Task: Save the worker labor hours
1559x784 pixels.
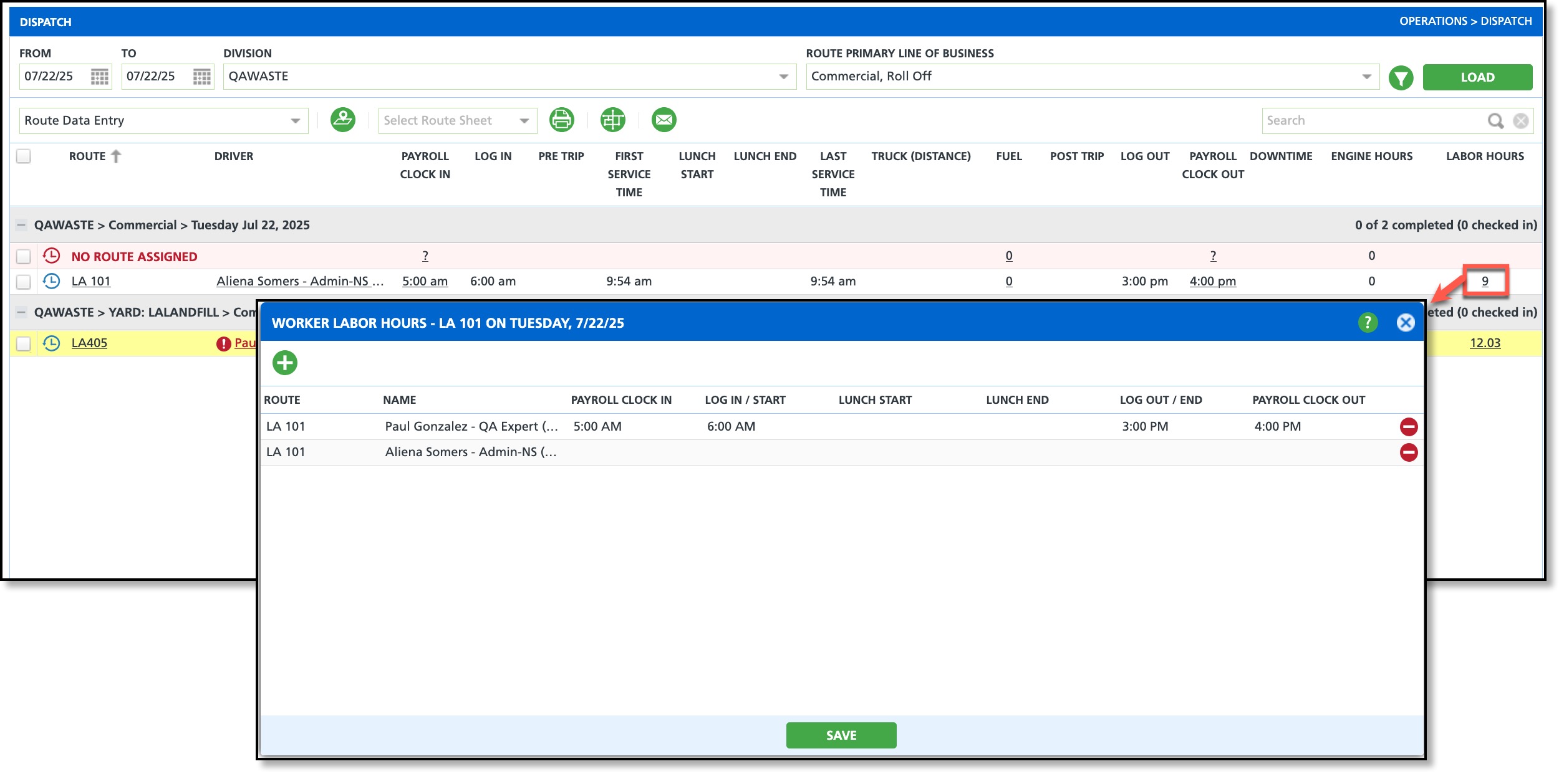Action: (841, 735)
